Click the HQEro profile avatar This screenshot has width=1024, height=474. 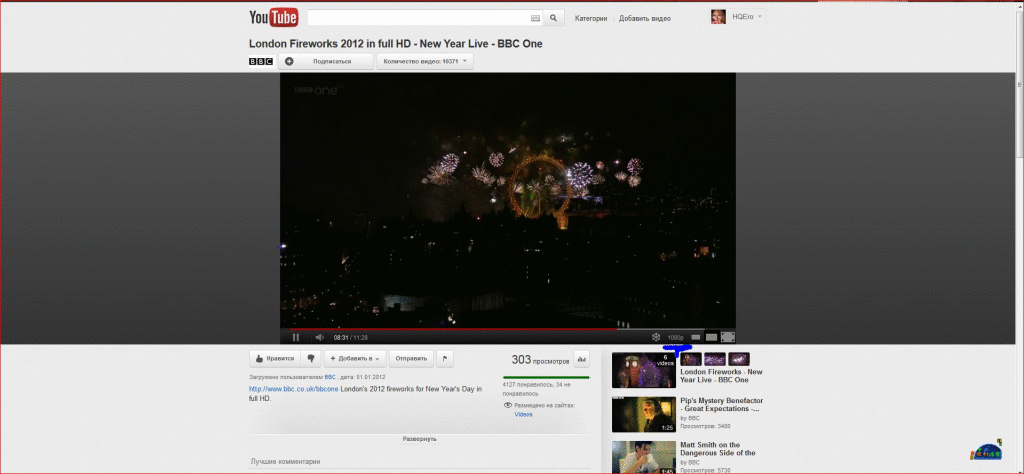718,17
